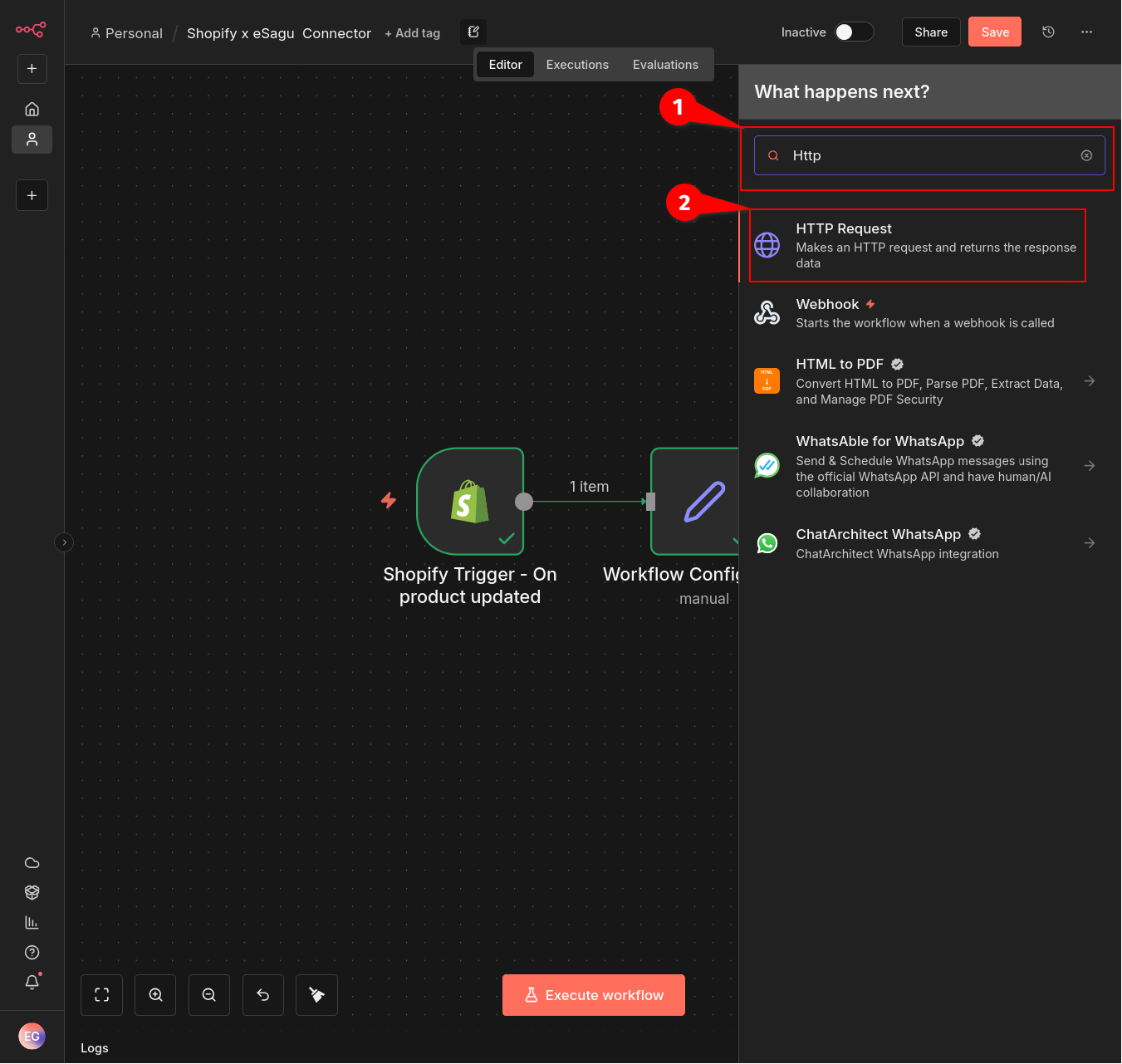This screenshot has width=1122, height=1064.
Task: Click the Shopify Trigger - On product updated label
Action: [470, 586]
